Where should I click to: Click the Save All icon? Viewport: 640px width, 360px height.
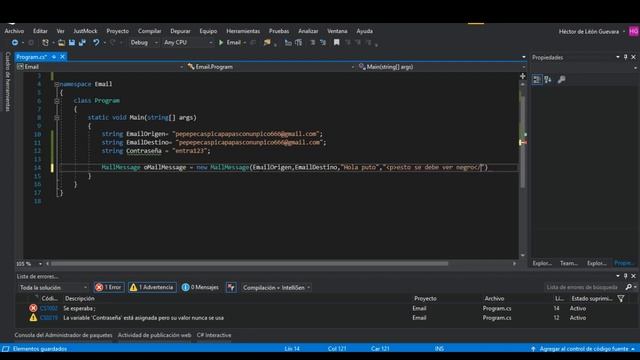[82, 42]
